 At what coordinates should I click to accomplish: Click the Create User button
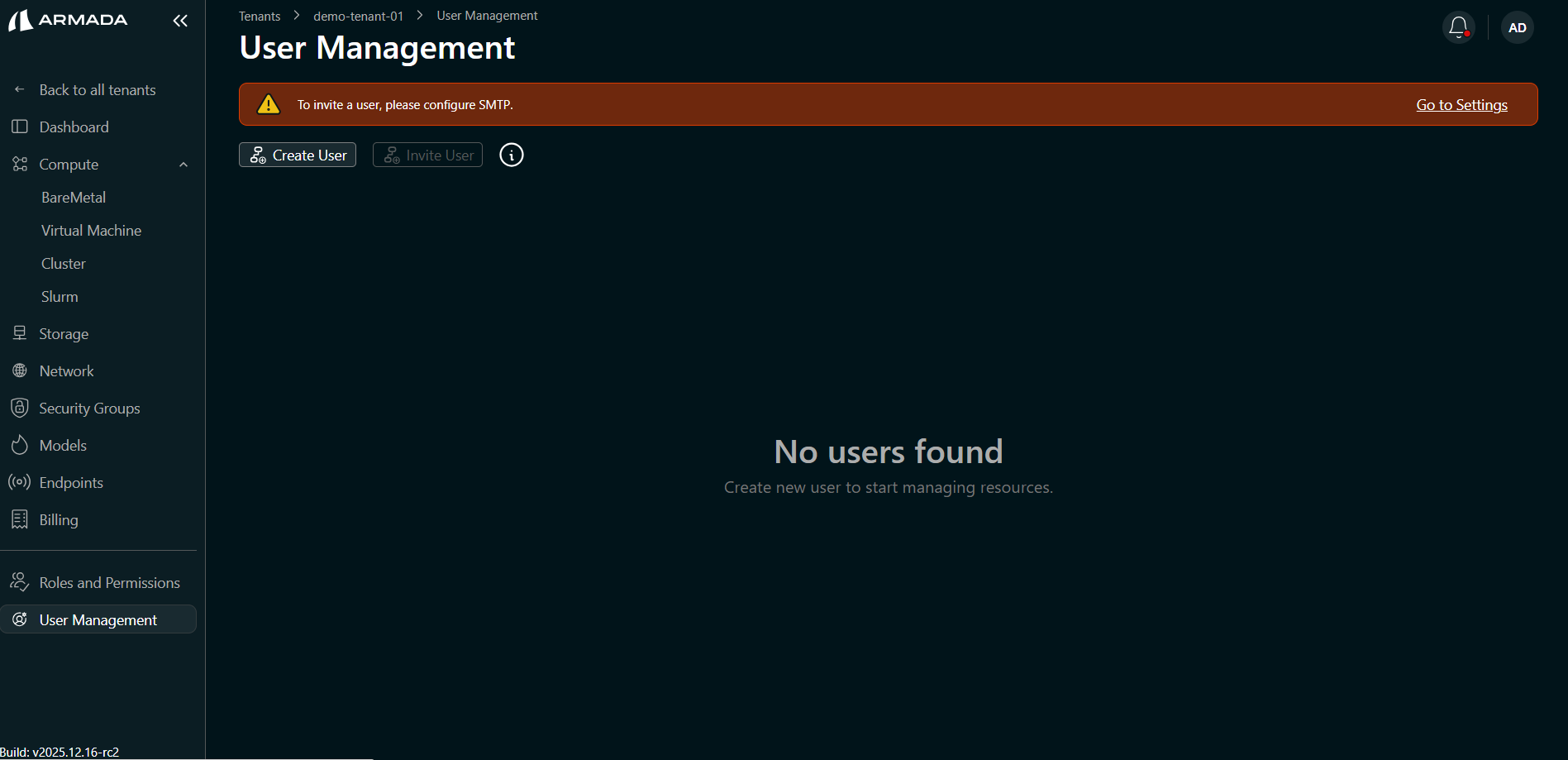click(297, 155)
